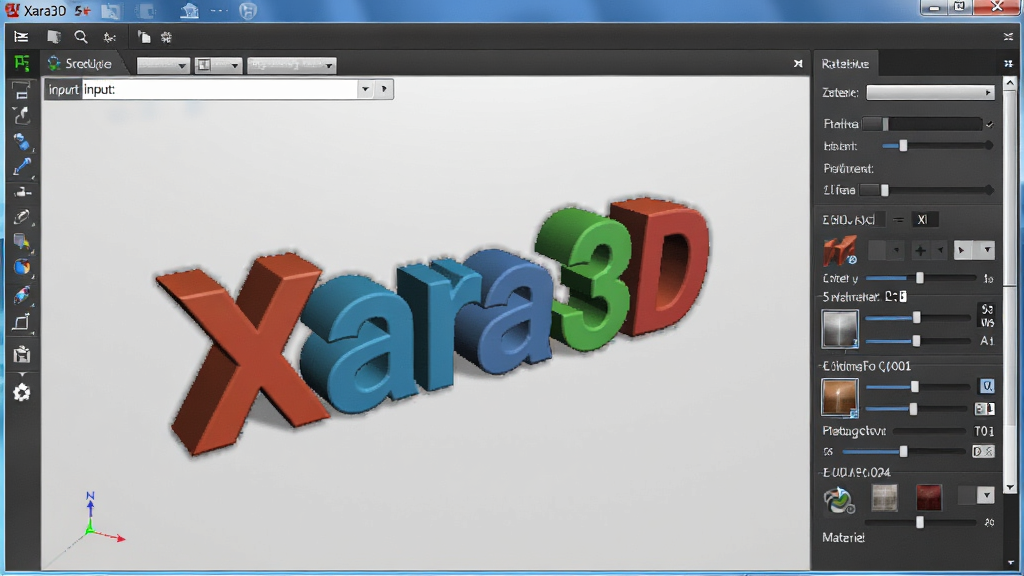1024x576 pixels.
Task: Click the gray document icon beside the magnifier
Action: point(54,37)
